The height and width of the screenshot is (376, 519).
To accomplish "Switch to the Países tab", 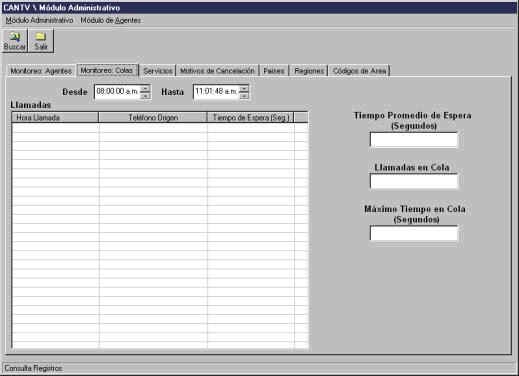I will click(274, 71).
